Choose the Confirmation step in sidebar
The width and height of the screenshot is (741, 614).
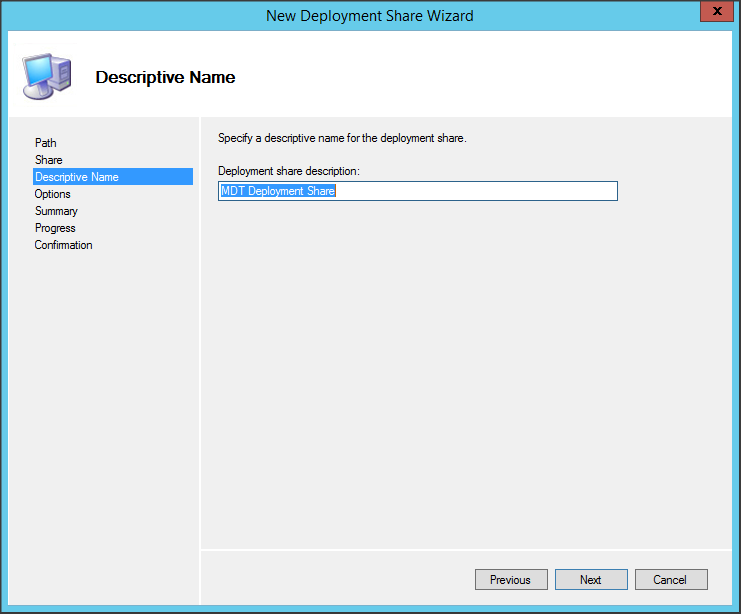(63, 245)
